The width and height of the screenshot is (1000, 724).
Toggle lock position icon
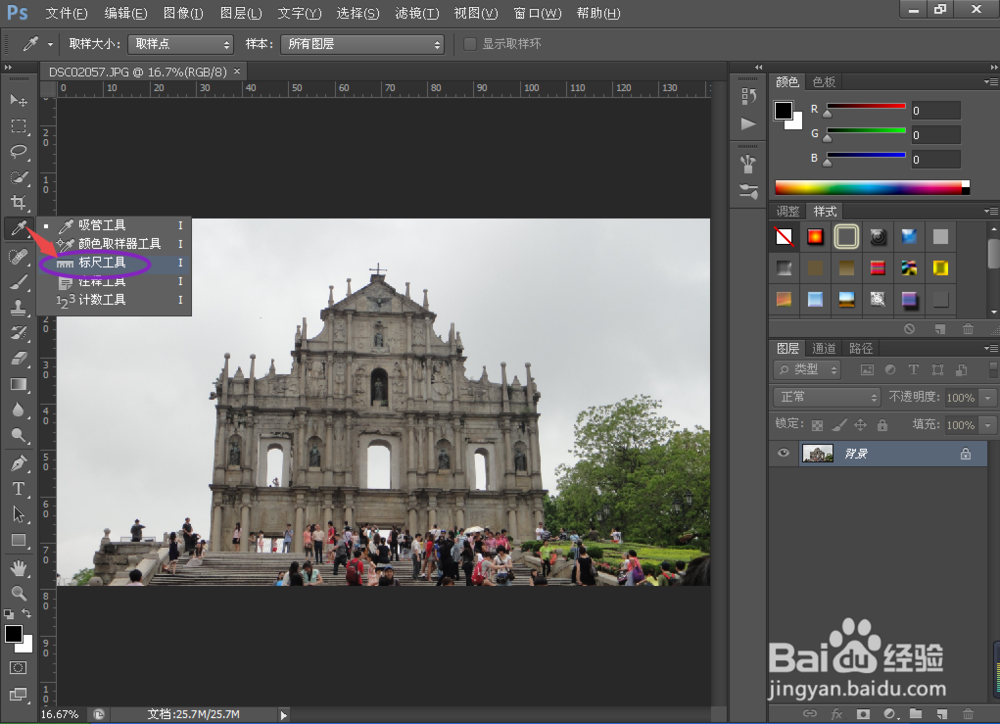click(x=860, y=425)
